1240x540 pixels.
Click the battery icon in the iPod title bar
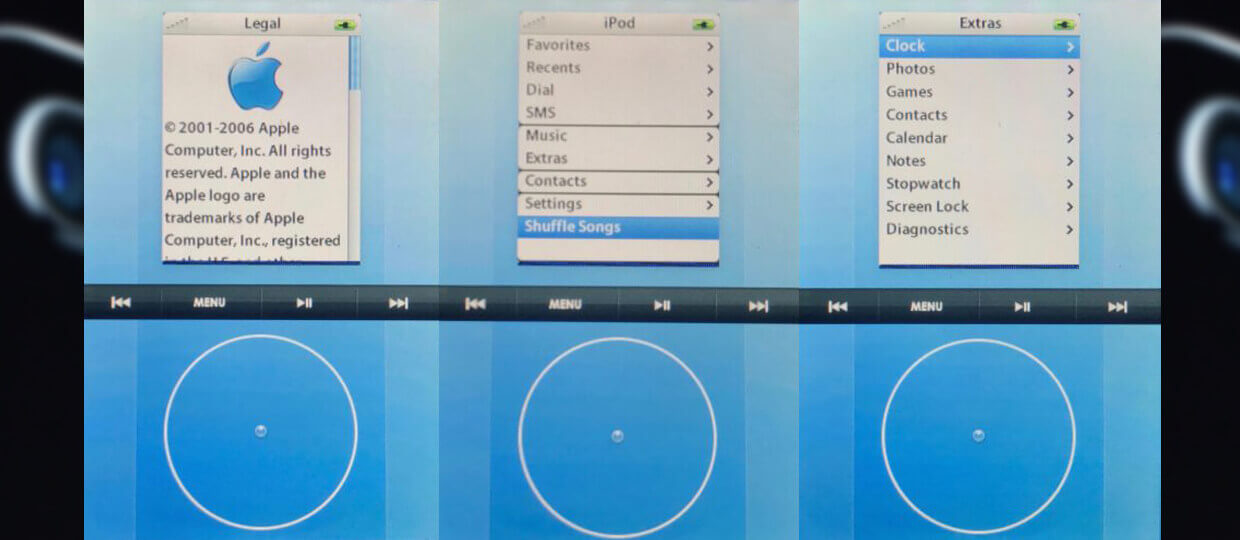704,24
